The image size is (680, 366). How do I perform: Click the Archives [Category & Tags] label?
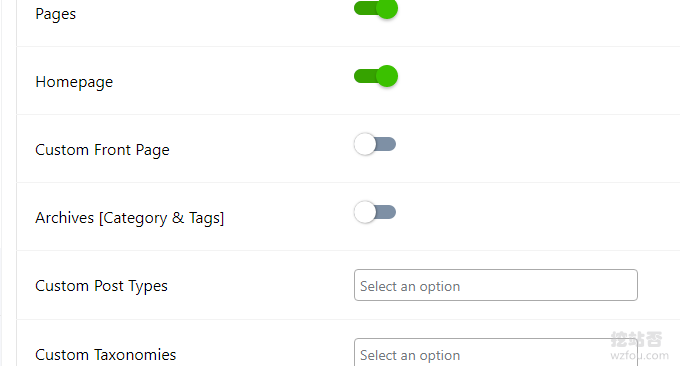130,218
